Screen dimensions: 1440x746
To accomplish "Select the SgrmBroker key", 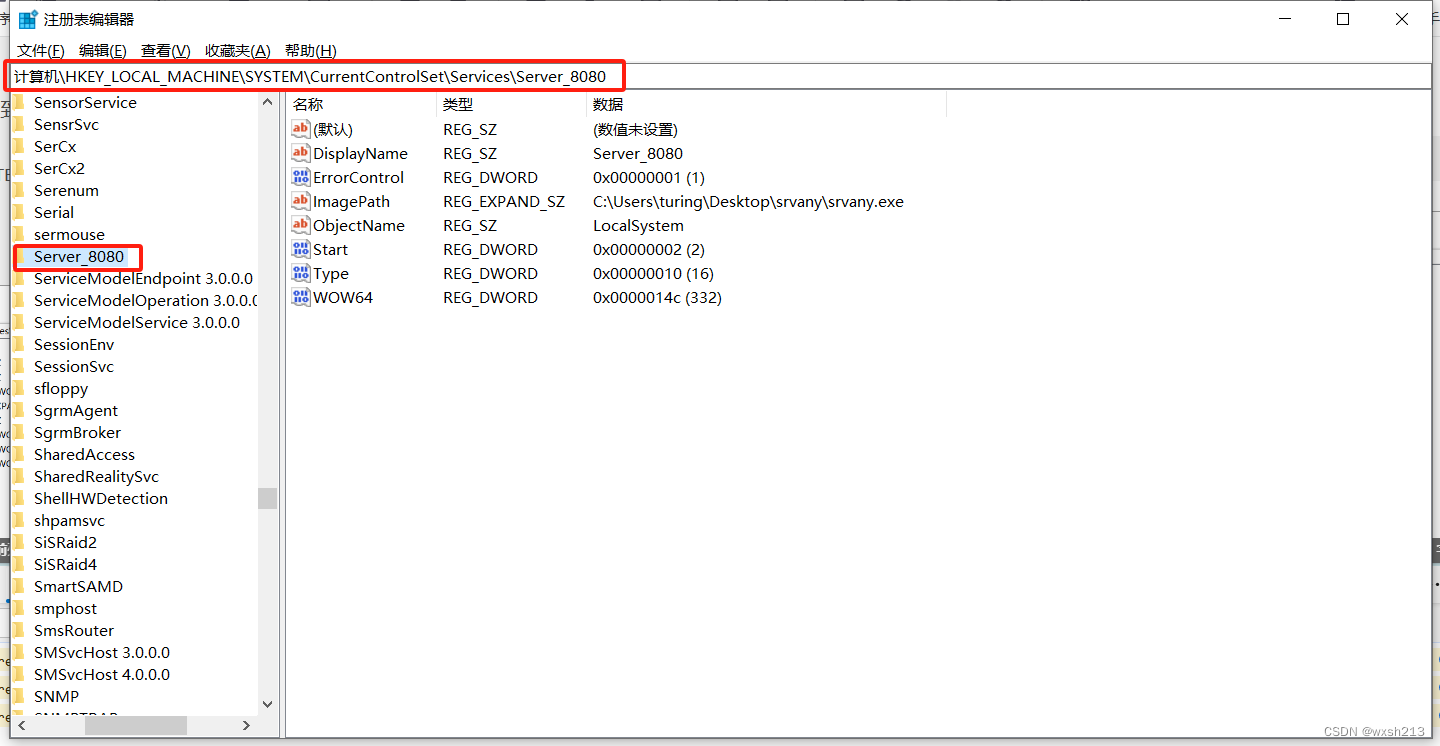I will coord(77,432).
